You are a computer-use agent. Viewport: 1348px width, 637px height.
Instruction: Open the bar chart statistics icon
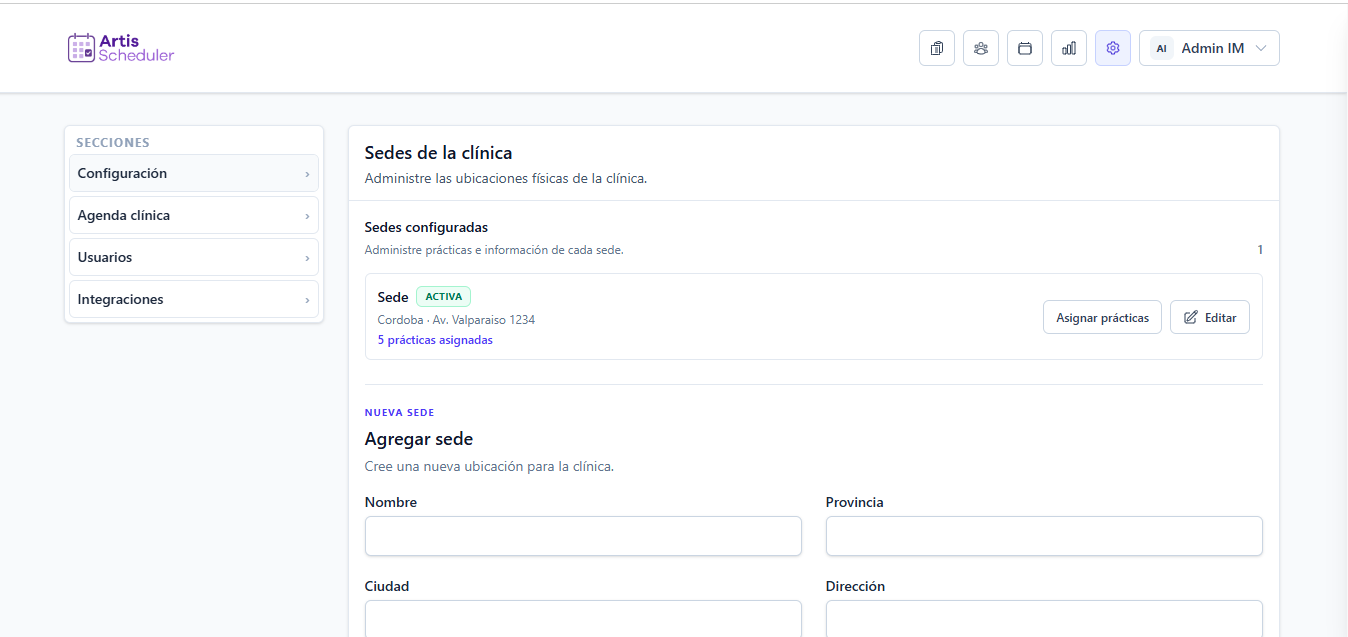pyautogui.click(x=1069, y=48)
